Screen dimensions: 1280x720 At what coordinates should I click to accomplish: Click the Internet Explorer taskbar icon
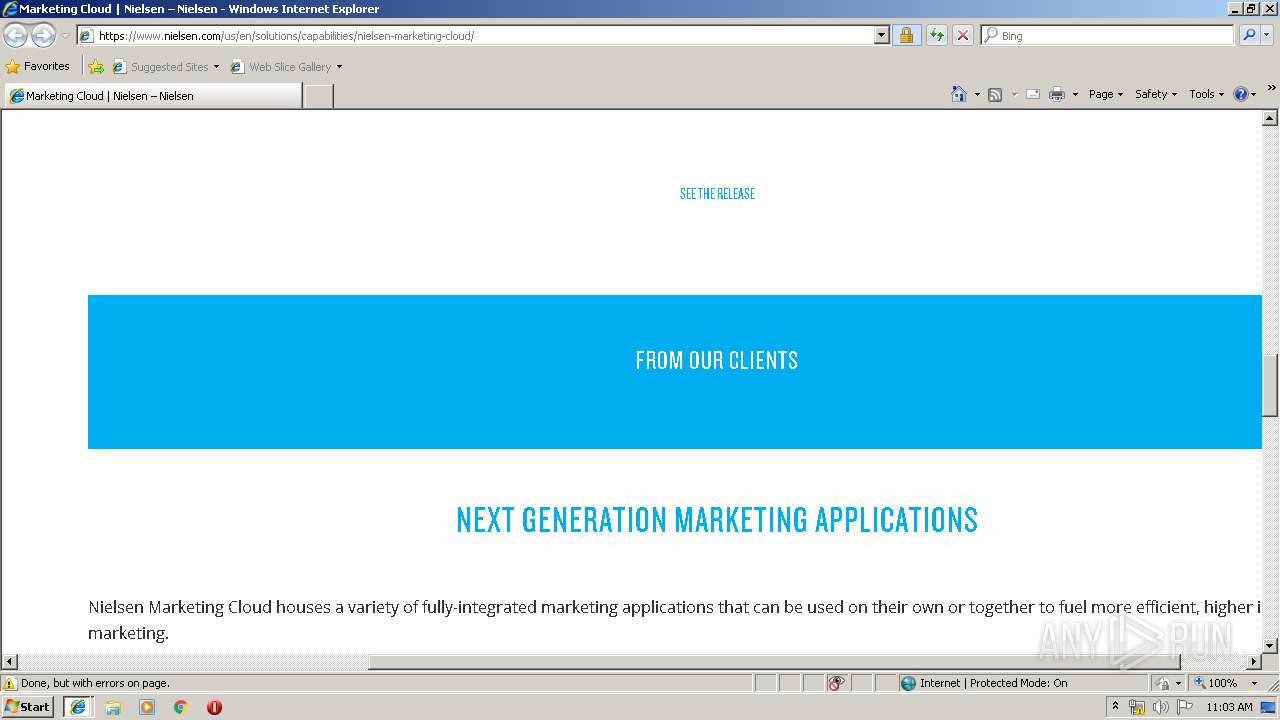[78, 707]
